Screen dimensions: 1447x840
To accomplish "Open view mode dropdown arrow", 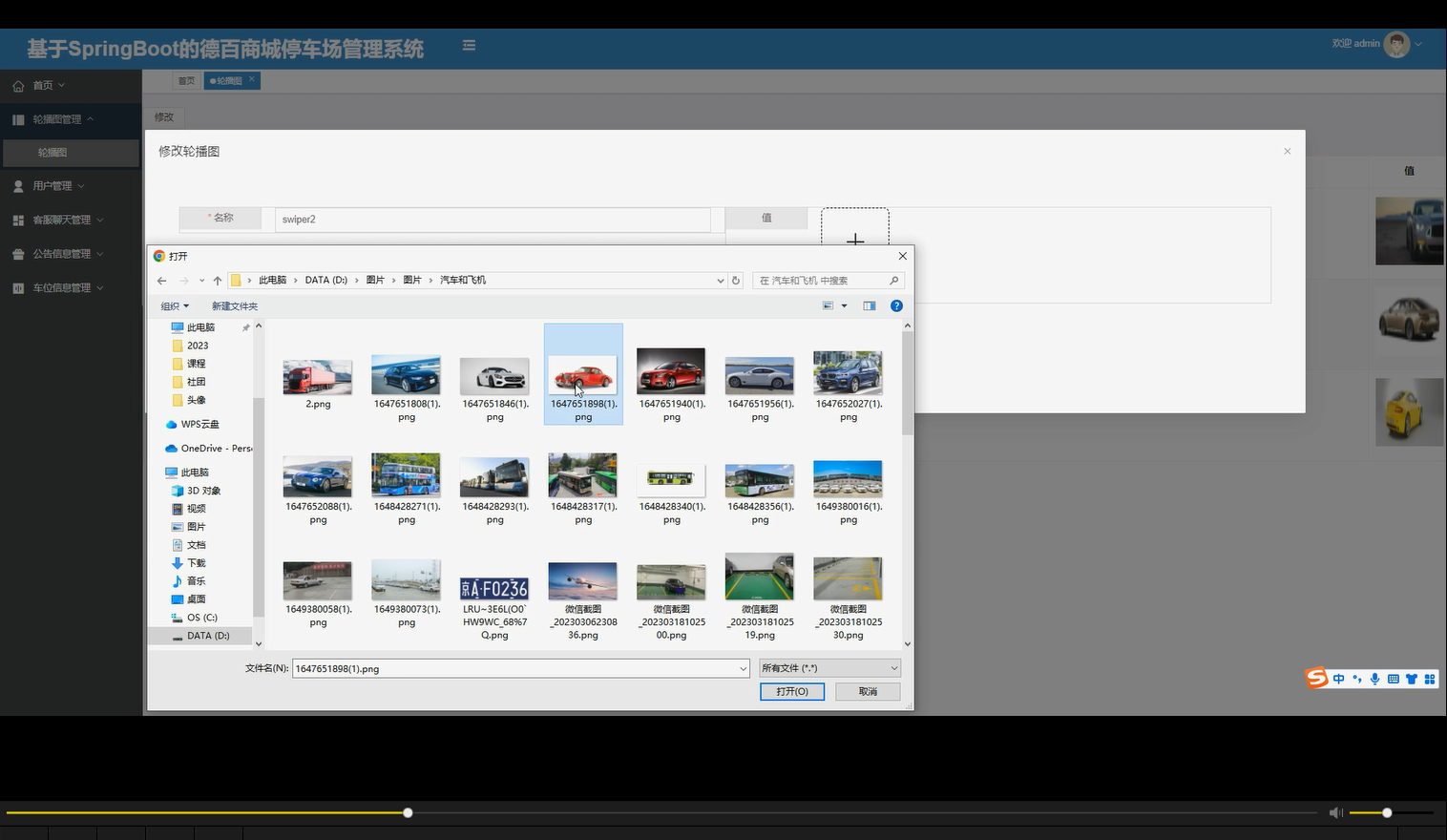I will click(844, 306).
